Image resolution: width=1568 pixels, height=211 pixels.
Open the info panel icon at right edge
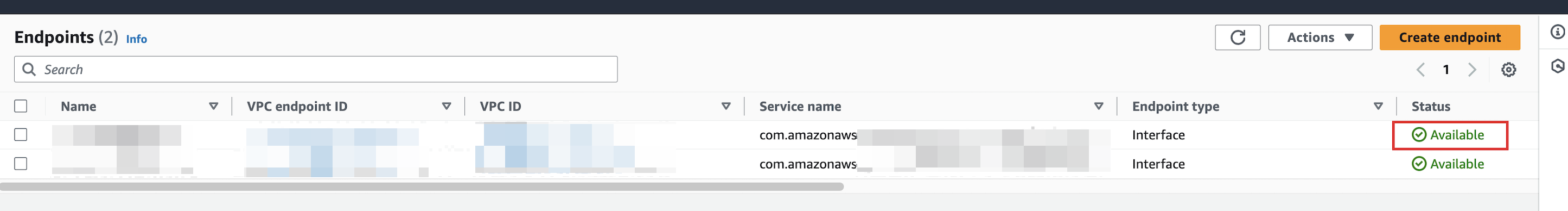tap(1557, 32)
